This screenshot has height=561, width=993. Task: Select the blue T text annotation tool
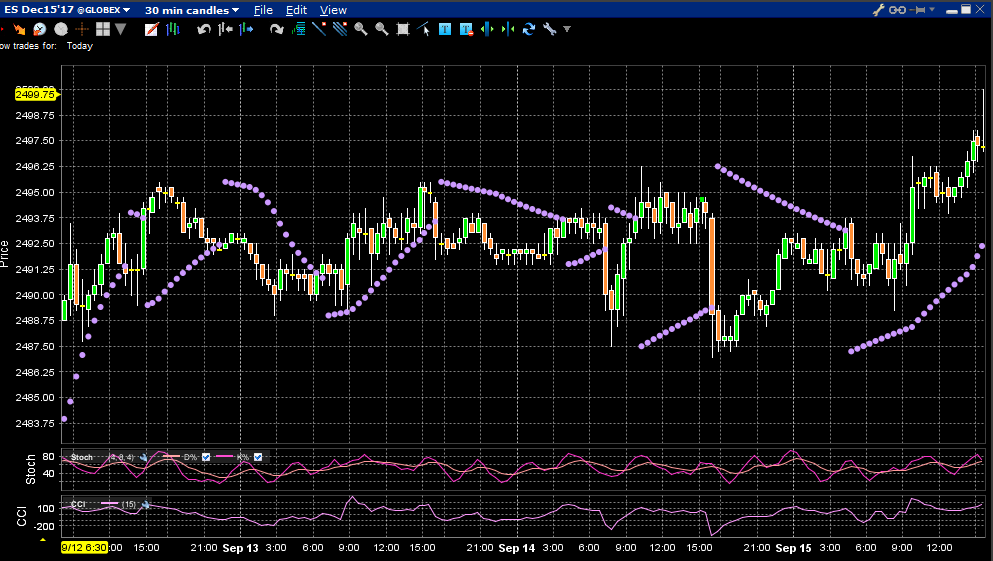445,29
